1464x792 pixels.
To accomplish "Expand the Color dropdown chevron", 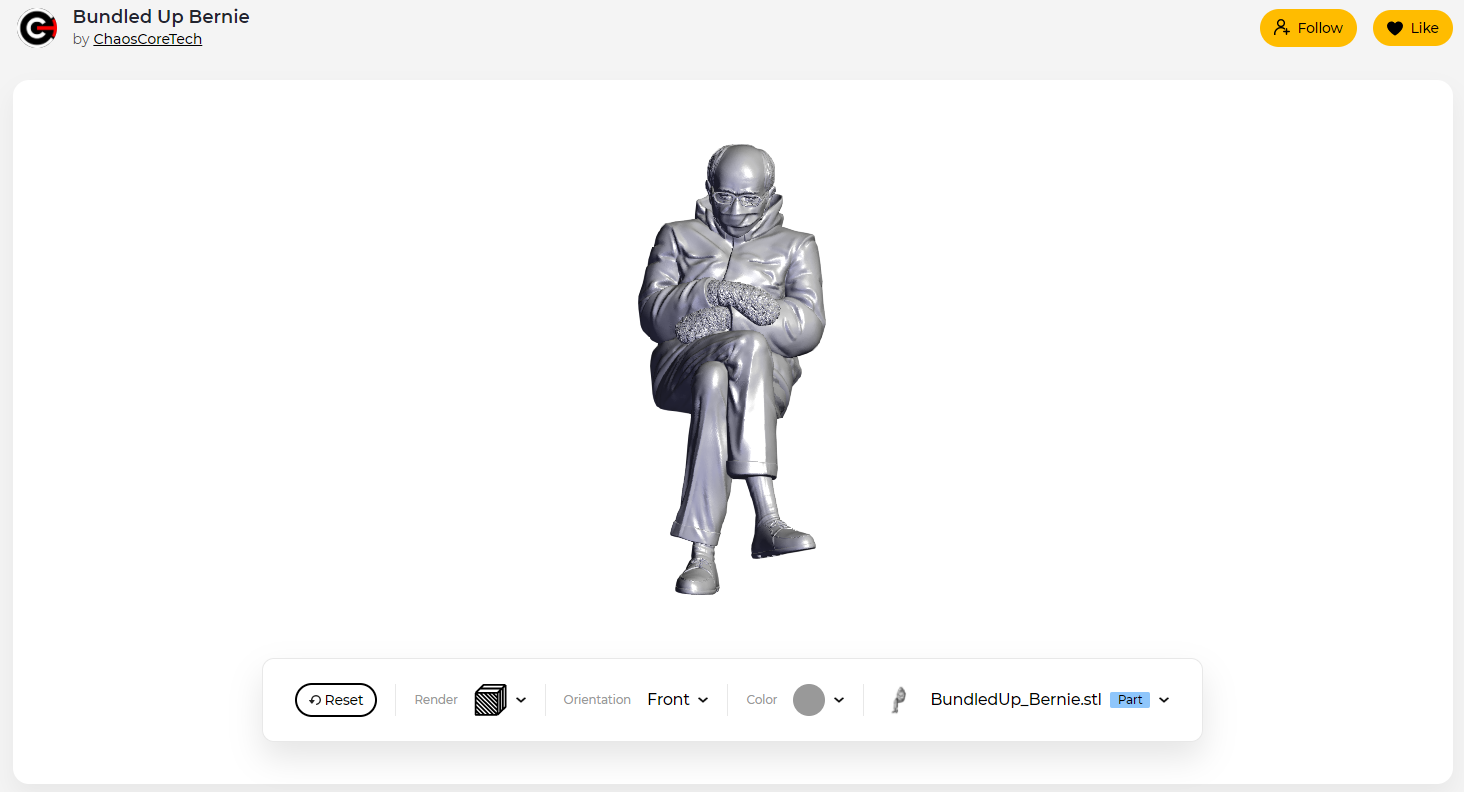I will click(839, 700).
